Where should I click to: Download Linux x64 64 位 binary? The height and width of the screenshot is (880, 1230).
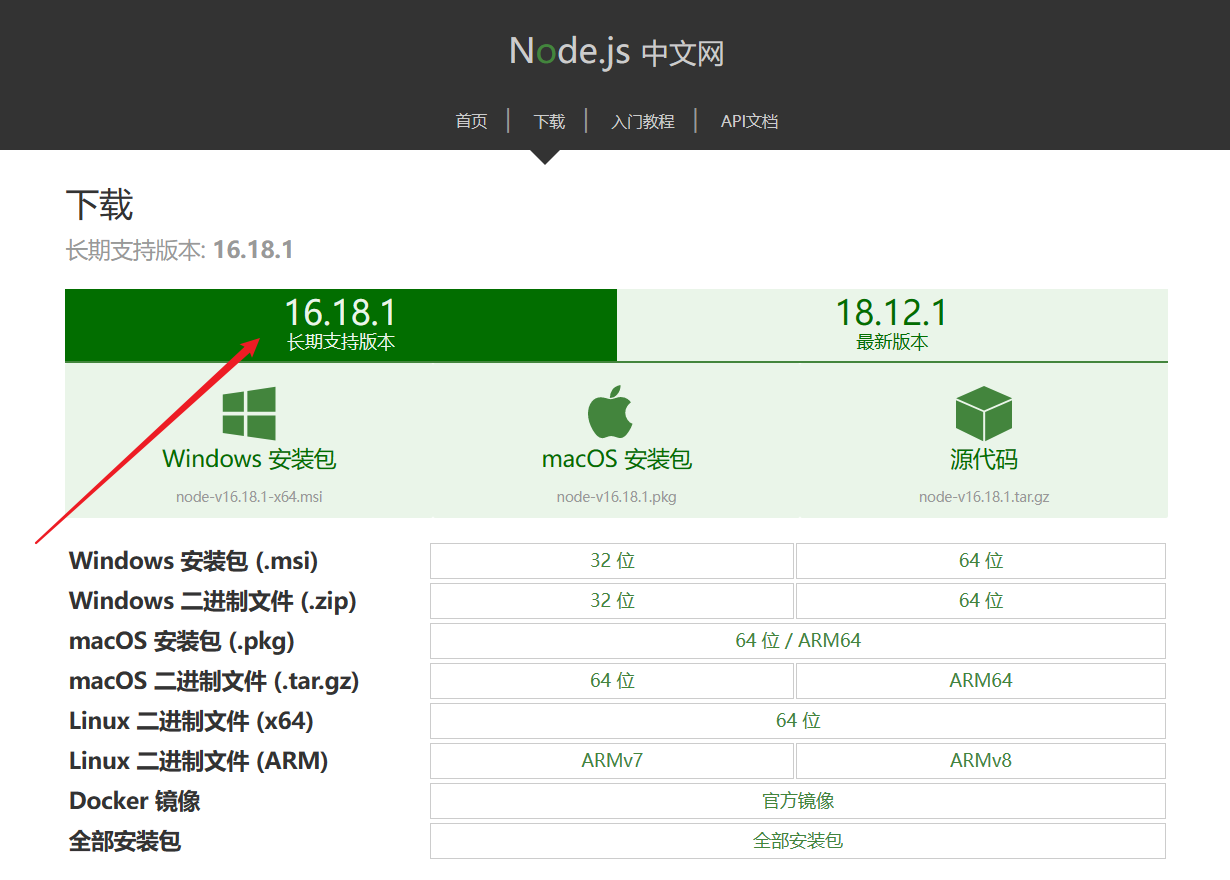[798, 721]
